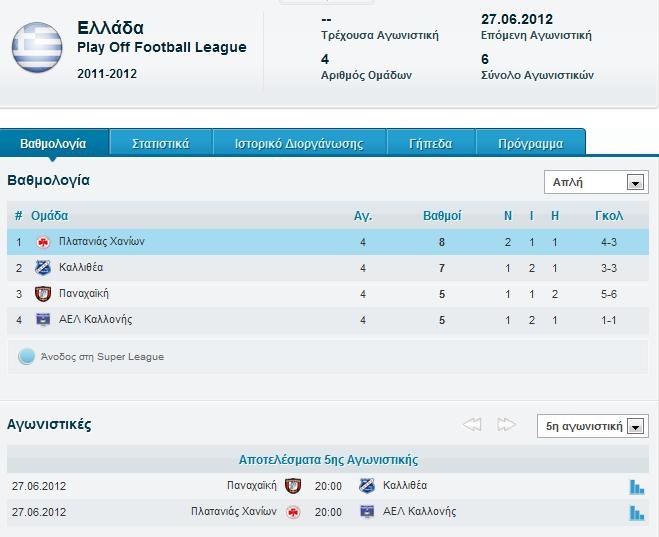Click Panachaiki crest in standings table
659x537 pixels.
[x=43, y=294]
